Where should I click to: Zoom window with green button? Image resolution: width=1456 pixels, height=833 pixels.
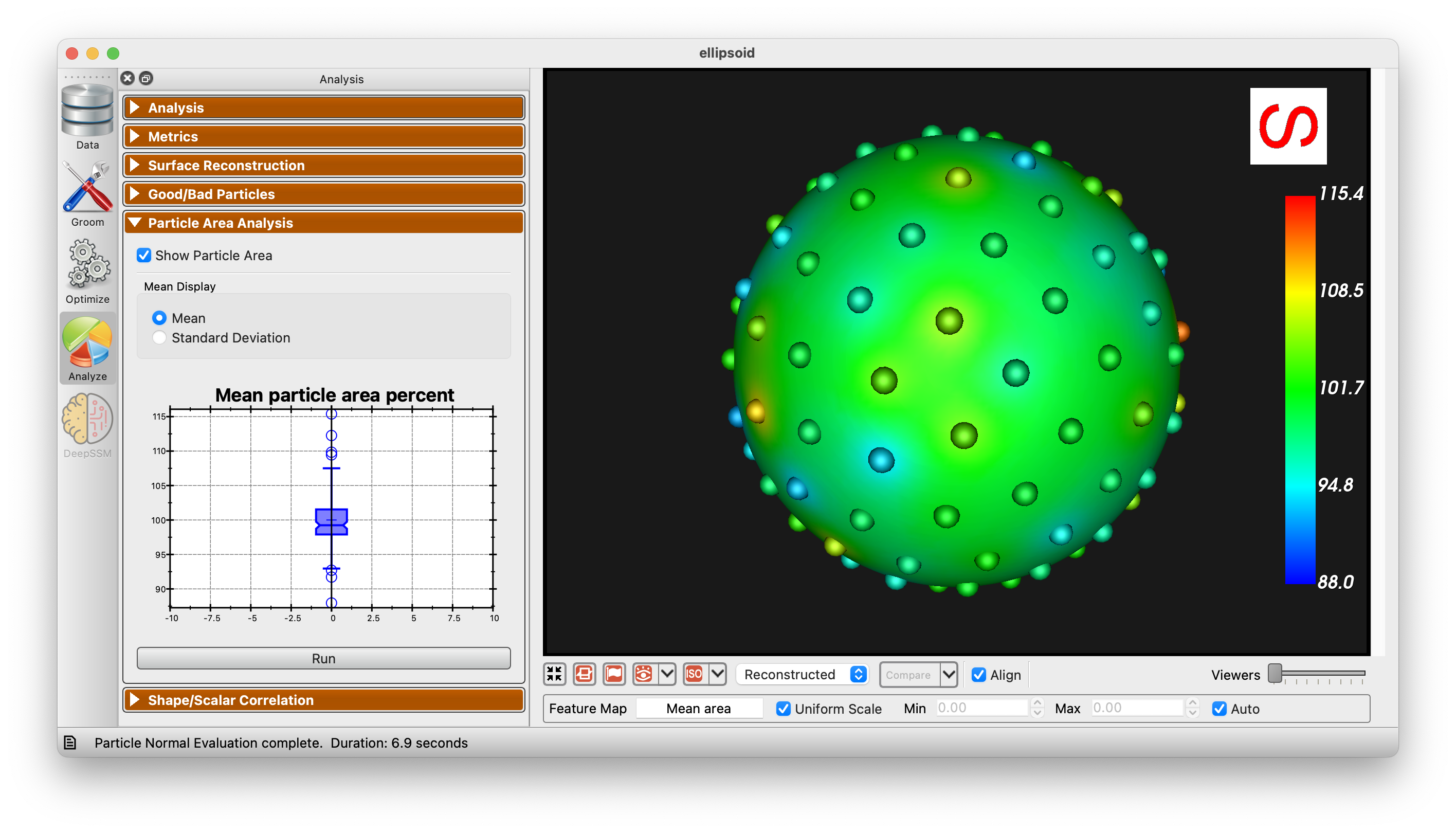tap(113, 53)
